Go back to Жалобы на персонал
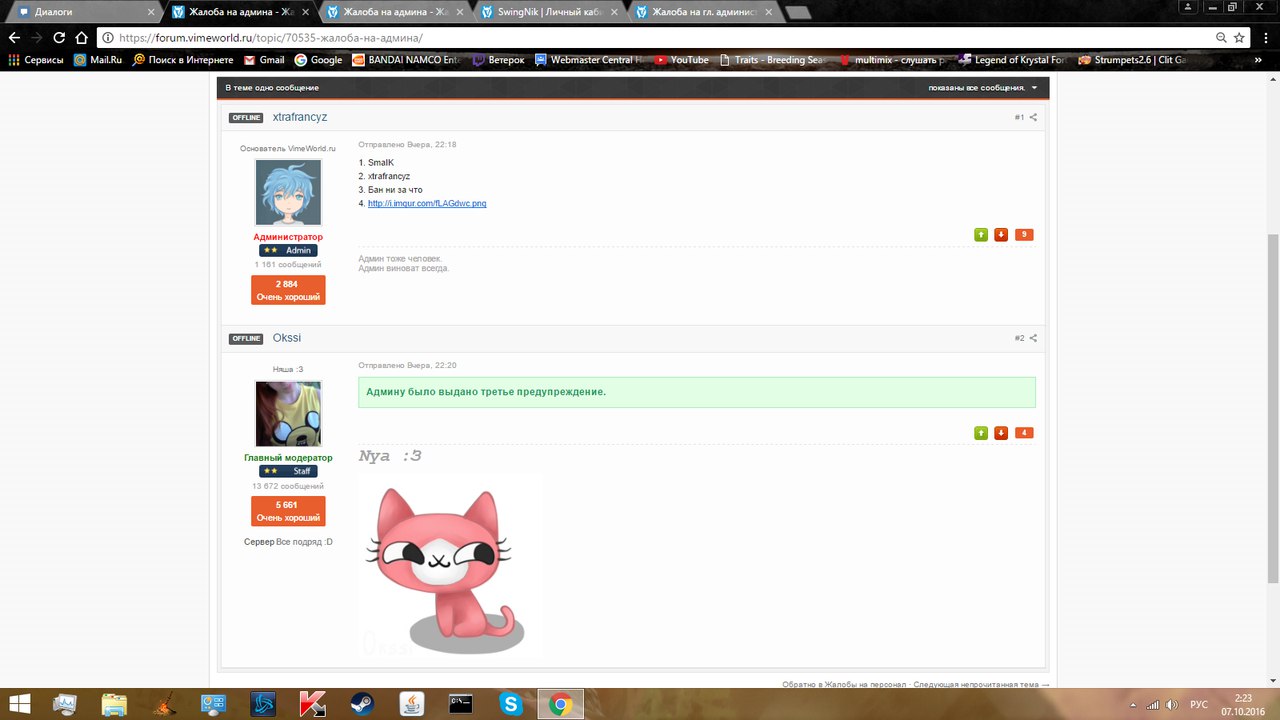Image resolution: width=1280 pixels, height=720 pixels. pyautogui.click(x=844, y=685)
